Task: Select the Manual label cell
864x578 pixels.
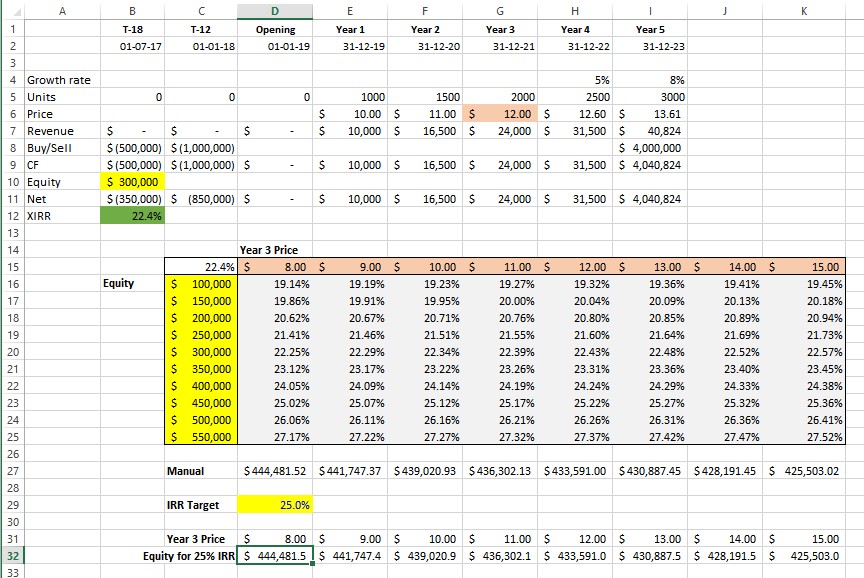Action: pos(186,471)
